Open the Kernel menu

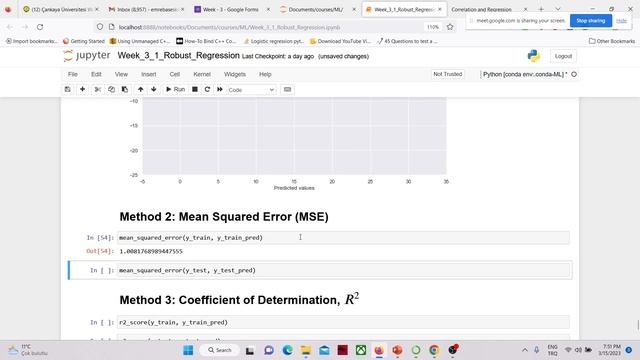[x=202, y=74]
